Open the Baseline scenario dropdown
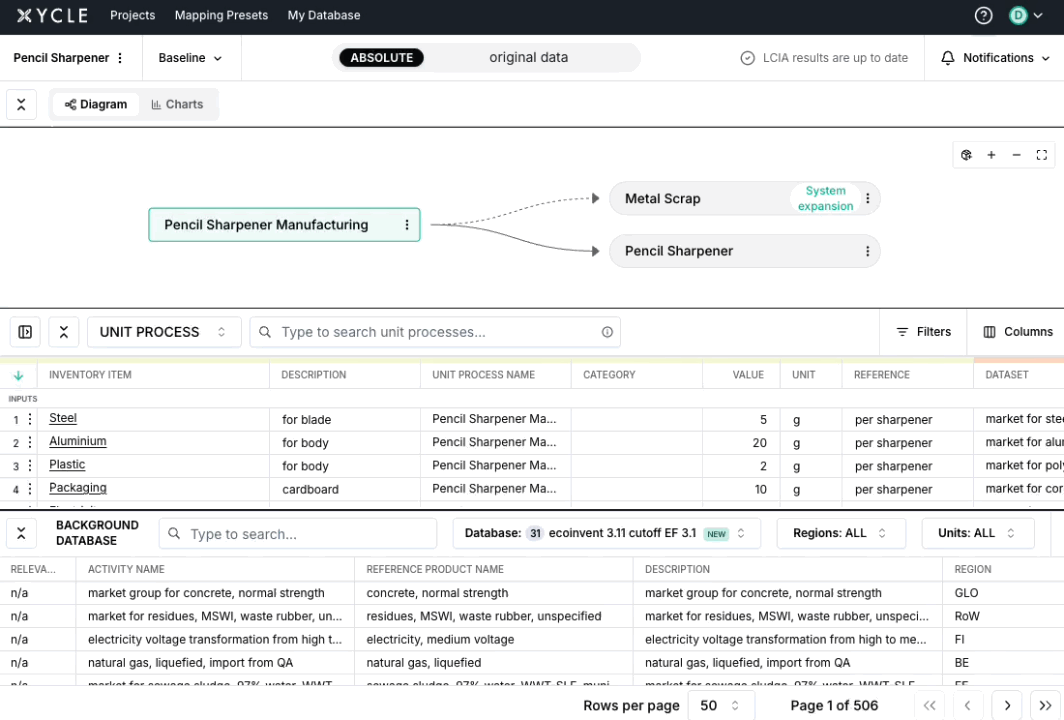Image resolution: width=1064 pixels, height=720 pixels. coord(190,58)
